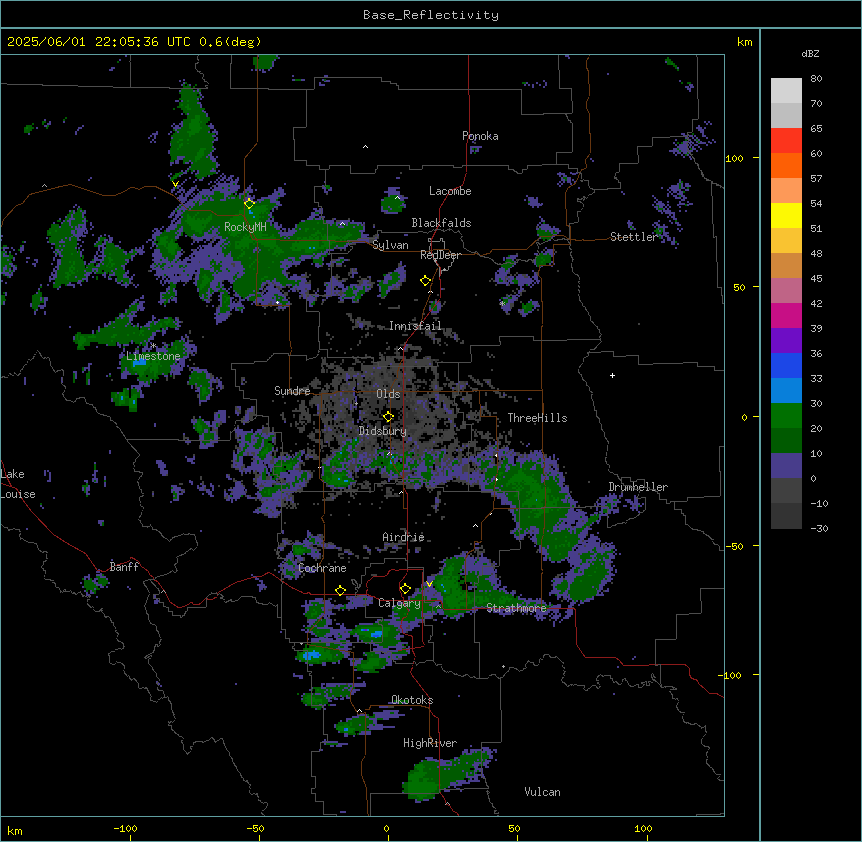Click the Base_Reflectivity title text
The height and width of the screenshot is (842, 862).
point(431,15)
